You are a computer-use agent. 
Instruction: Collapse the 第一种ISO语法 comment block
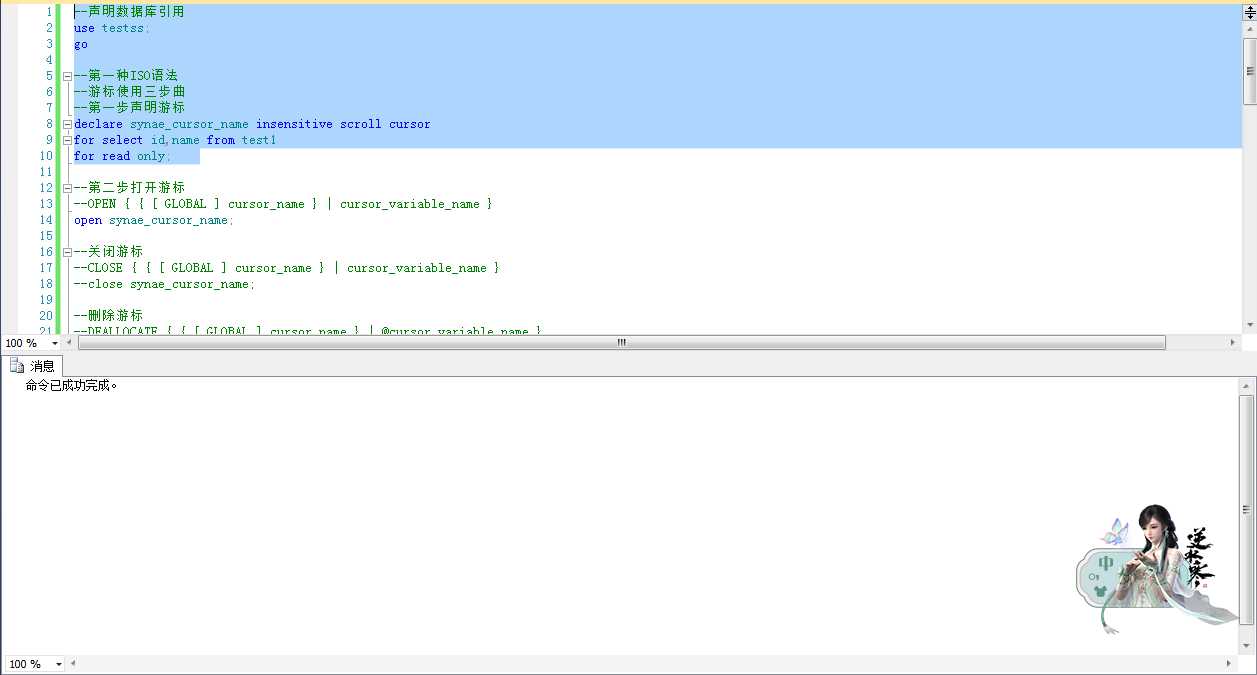tap(67, 76)
